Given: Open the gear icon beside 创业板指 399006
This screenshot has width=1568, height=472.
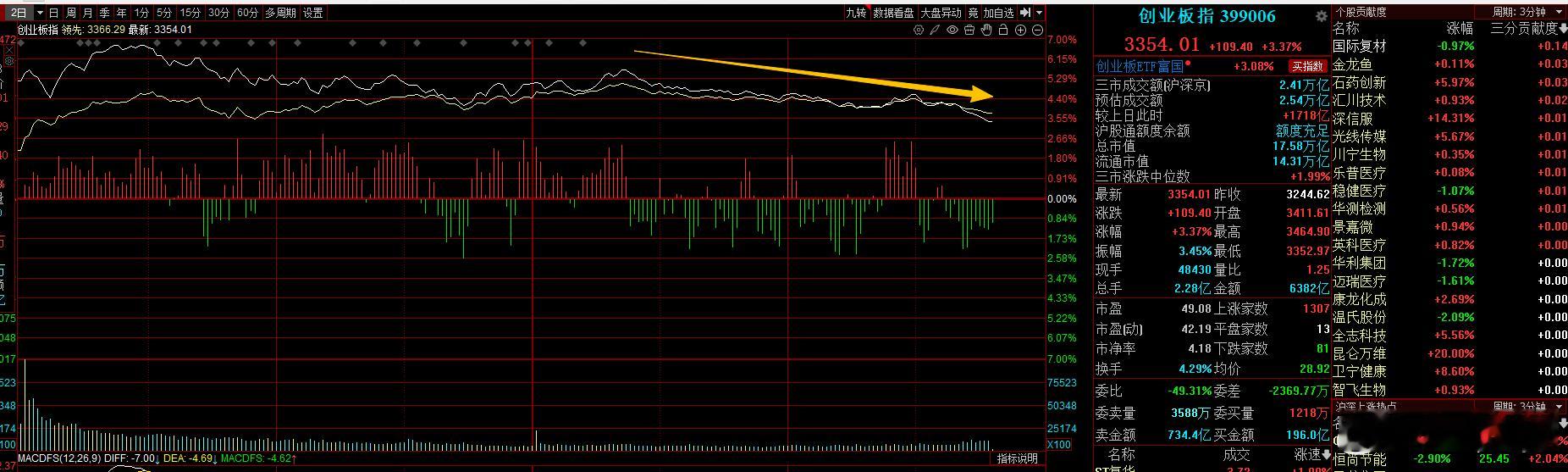Looking at the screenshot, I should pyautogui.click(x=1321, y=16).
